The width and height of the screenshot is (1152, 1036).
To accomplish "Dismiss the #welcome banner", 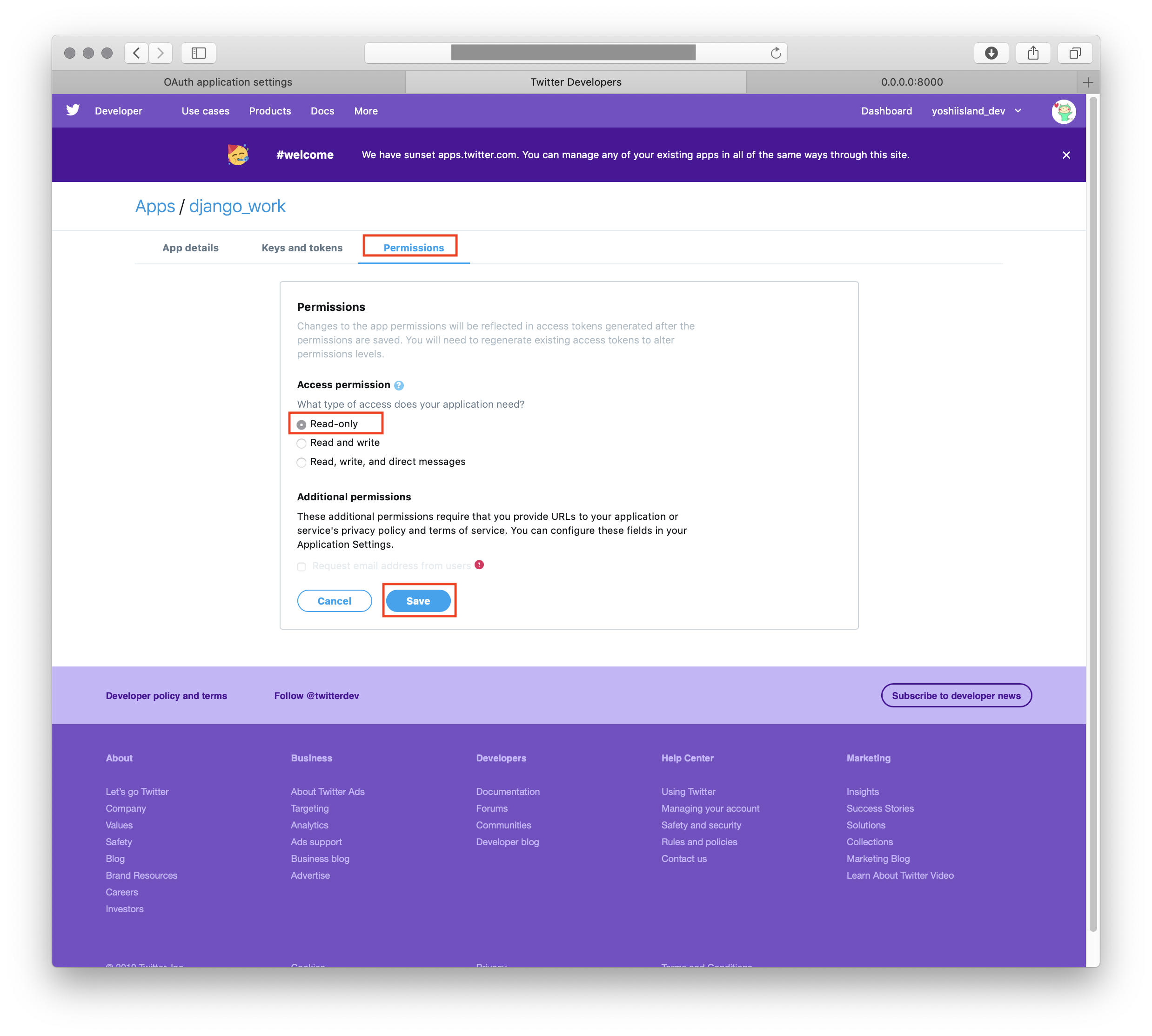I will (1066, 155).
